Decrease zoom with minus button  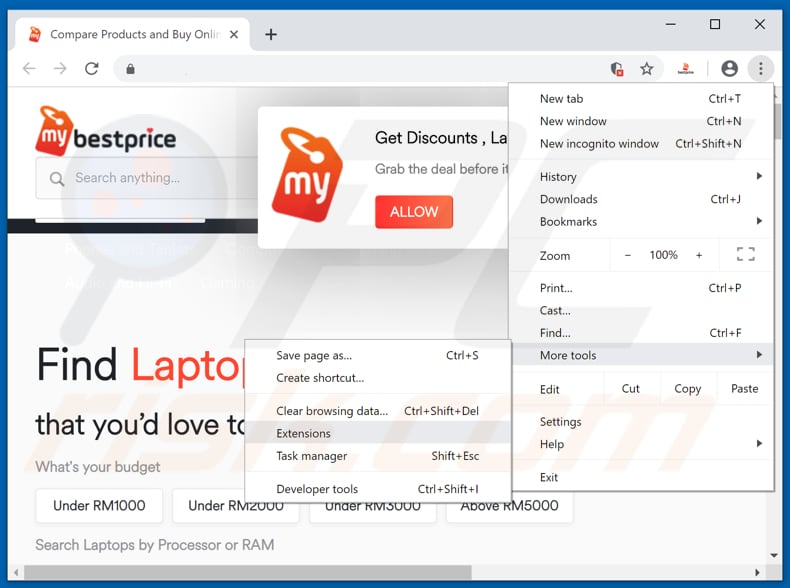pyautogui.click(x=628, y=255)
